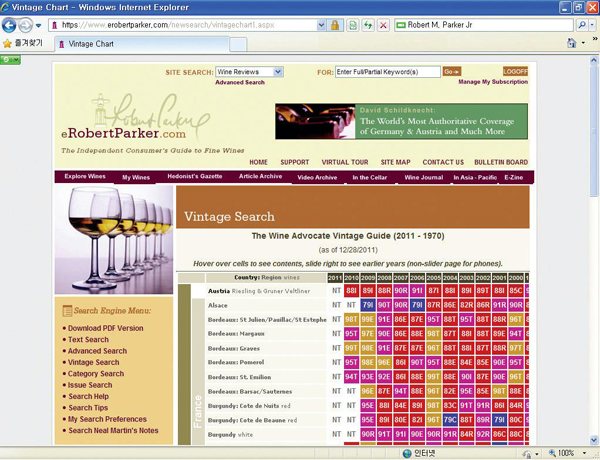
Task: Open In Asia - Pacific menu tab
Action: [x=475, y=177]
